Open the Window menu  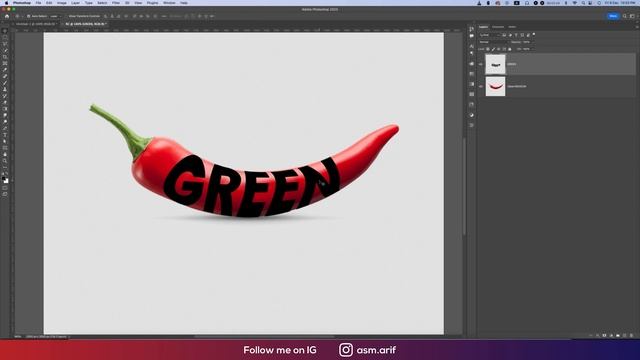pyautogui.click(x=169, y=3)
